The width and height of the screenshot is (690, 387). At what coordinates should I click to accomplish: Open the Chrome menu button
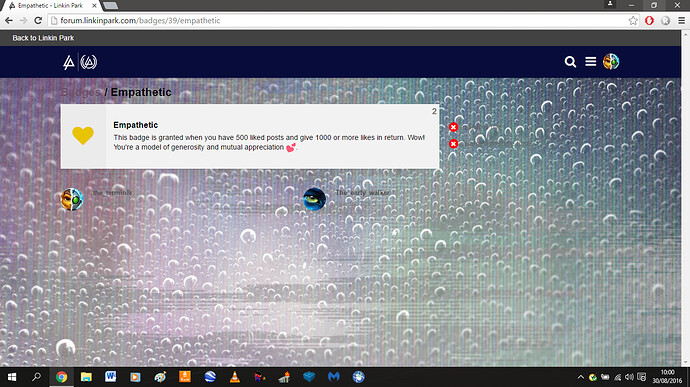click(681, 20)
